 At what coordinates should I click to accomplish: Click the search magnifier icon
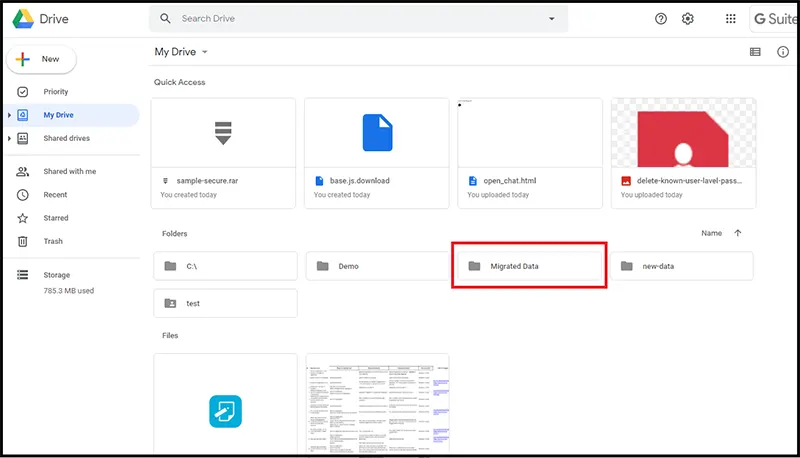pos(165,18)
